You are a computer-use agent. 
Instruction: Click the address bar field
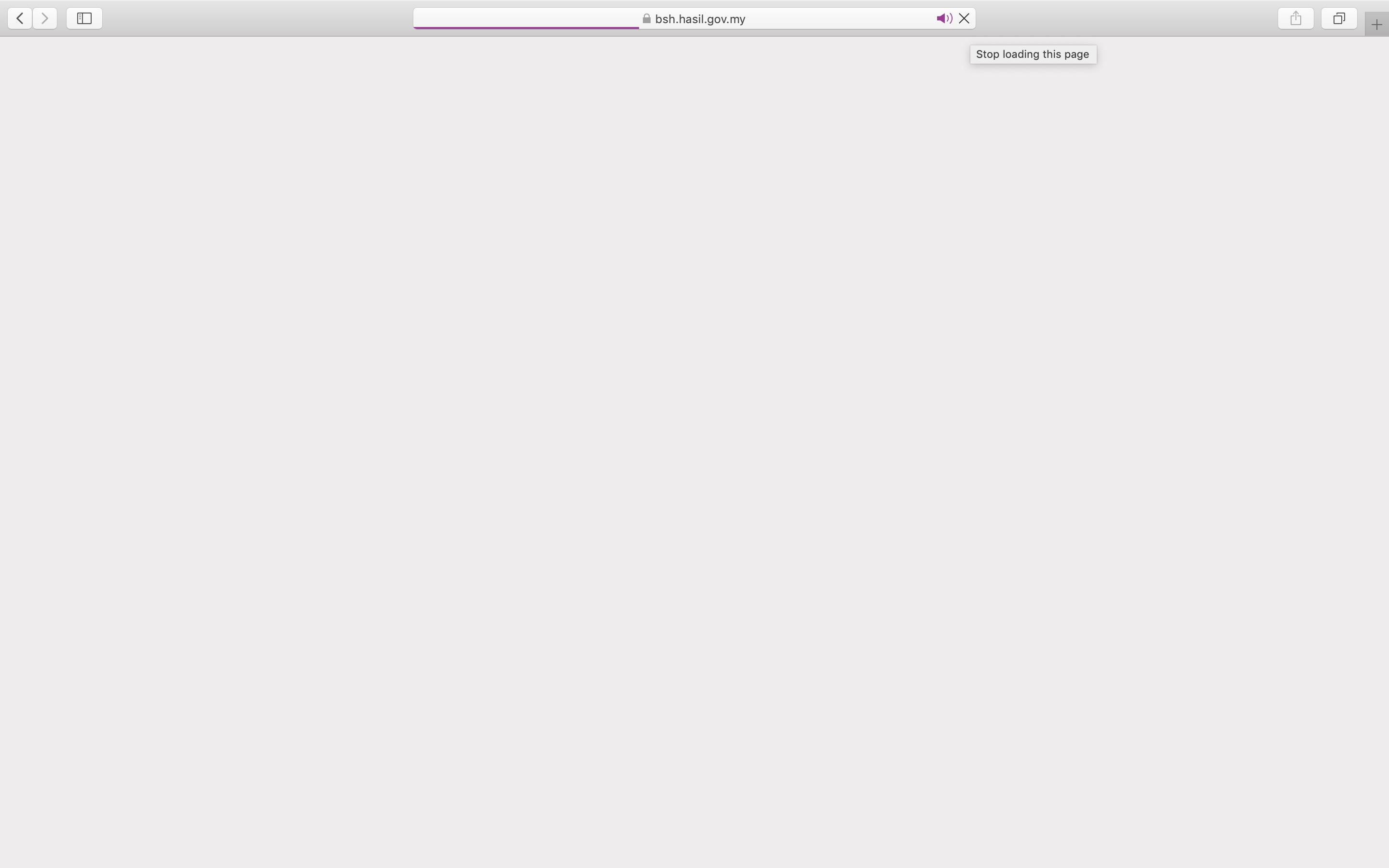pos(694,18)
